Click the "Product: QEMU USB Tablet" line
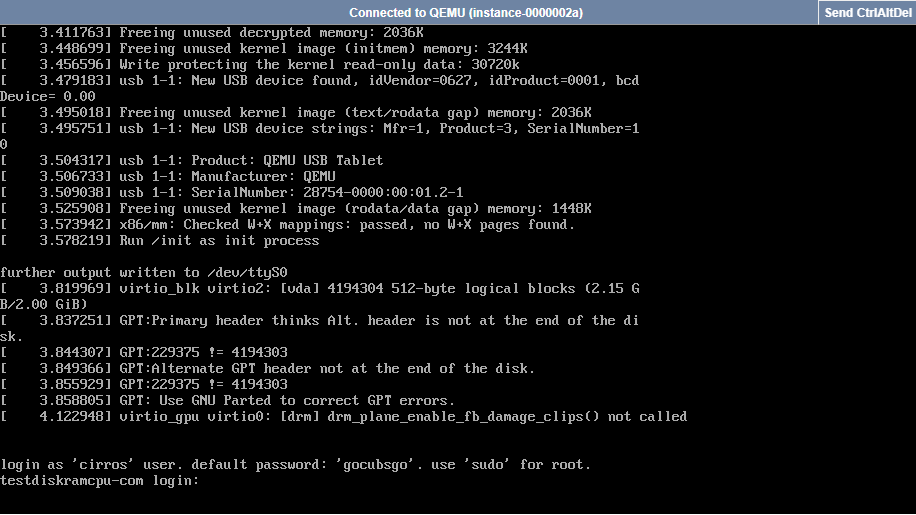The image size is (916, 515). click(x=251, y=161)
